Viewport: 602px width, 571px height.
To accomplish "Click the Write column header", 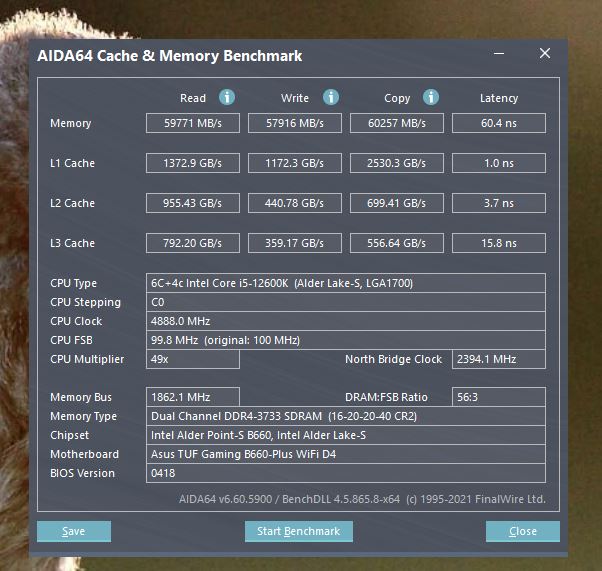I will (295, 98).
